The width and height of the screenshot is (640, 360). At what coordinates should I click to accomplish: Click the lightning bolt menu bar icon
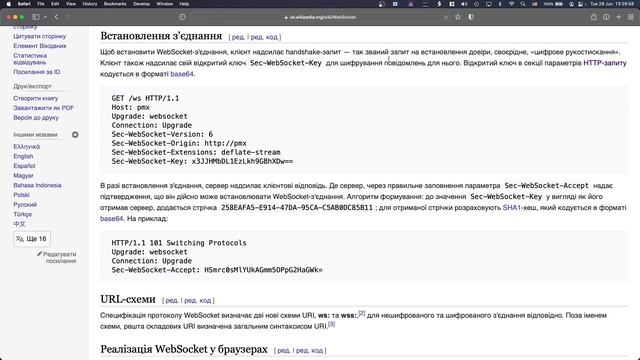[x=440, y=4]
